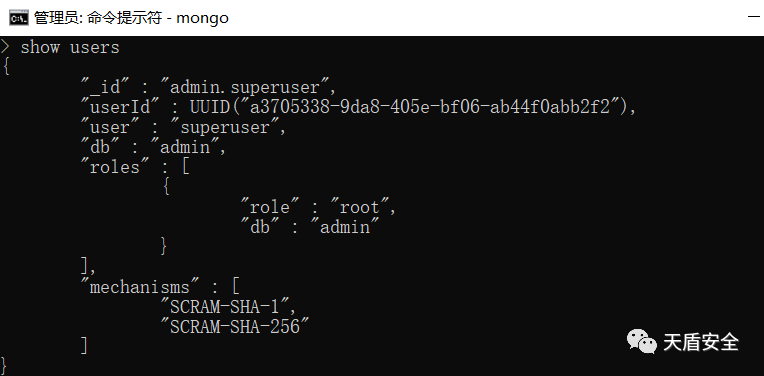The width and height of the screenshot is (764, 376).
Task: Click the "superuser" user value
Action: (228, 127)
